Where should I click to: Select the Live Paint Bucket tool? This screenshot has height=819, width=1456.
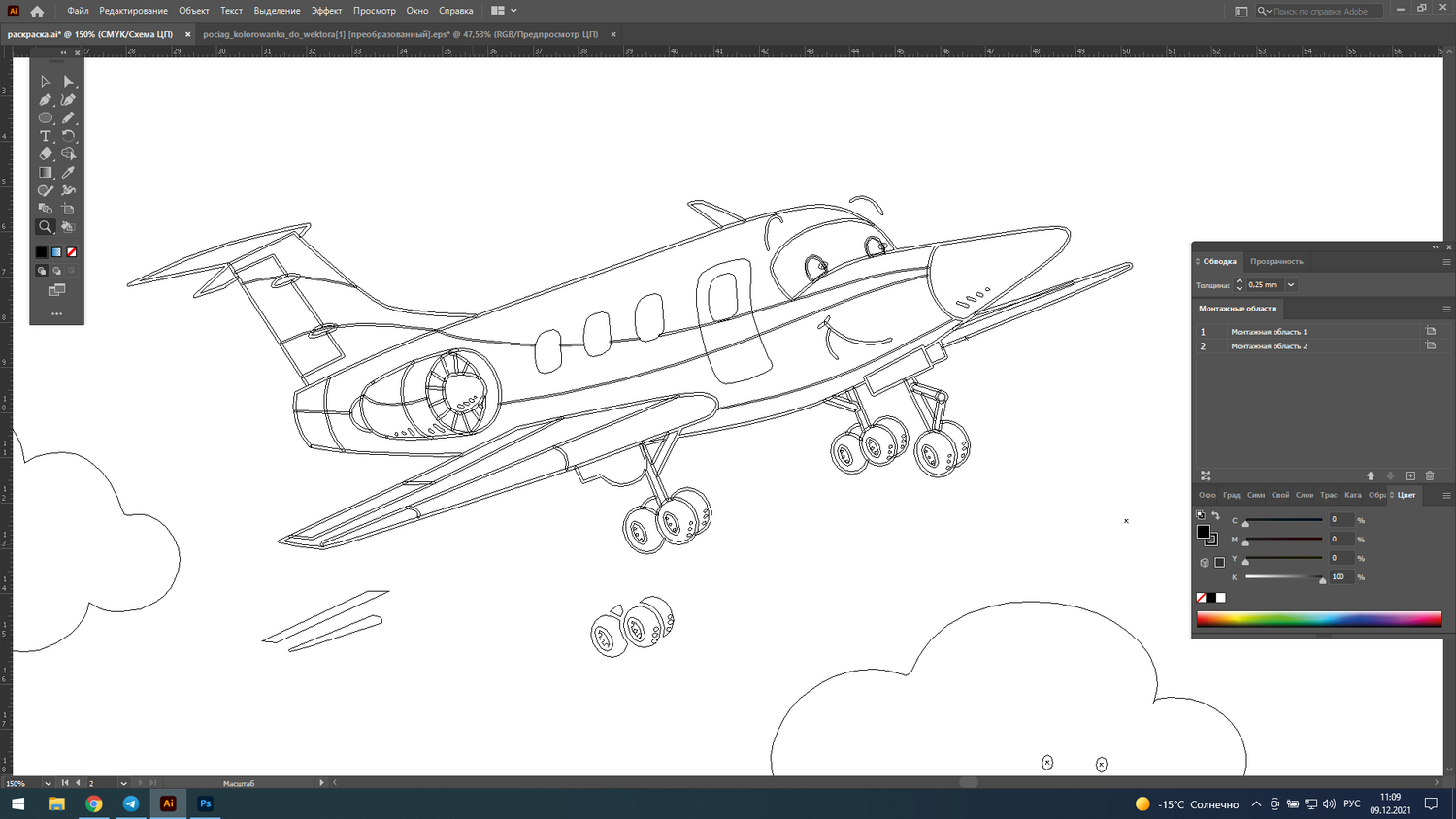point(68,227)
